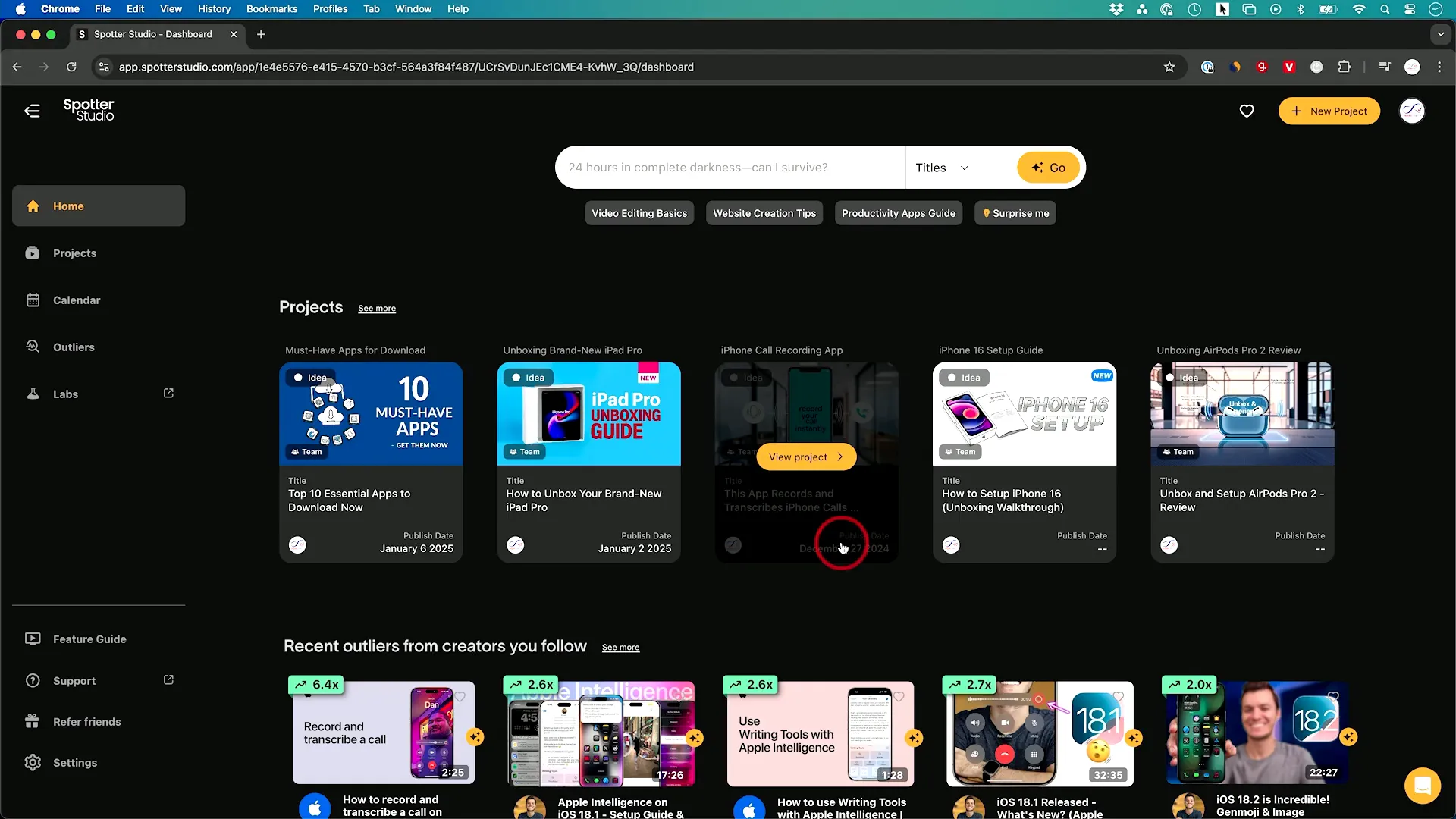The image size is (1456, 819).
Task: Click Team badge on Must-Have Apps card
Action: pos(306,452)
